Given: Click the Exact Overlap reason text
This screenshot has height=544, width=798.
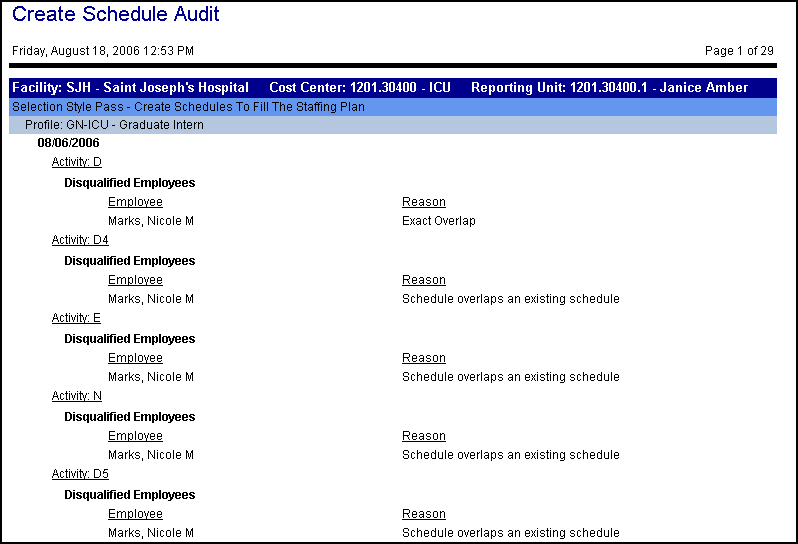Looking at the screenshot, I should [438, 221].
